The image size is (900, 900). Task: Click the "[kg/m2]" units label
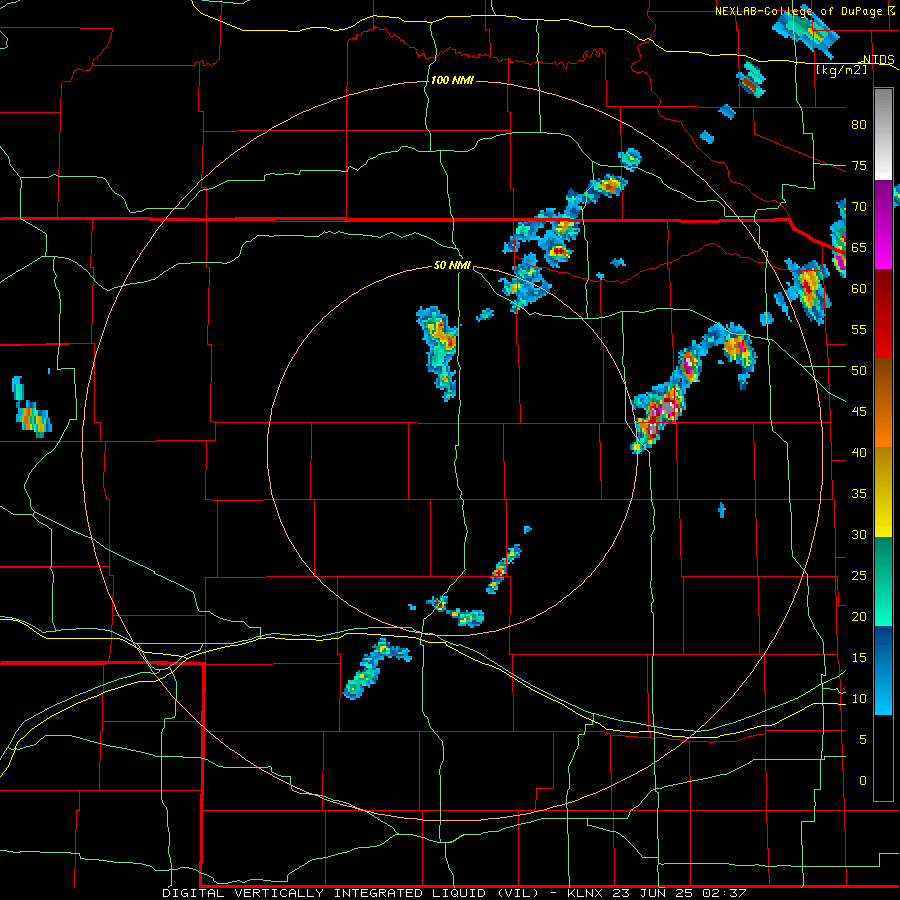841,70
